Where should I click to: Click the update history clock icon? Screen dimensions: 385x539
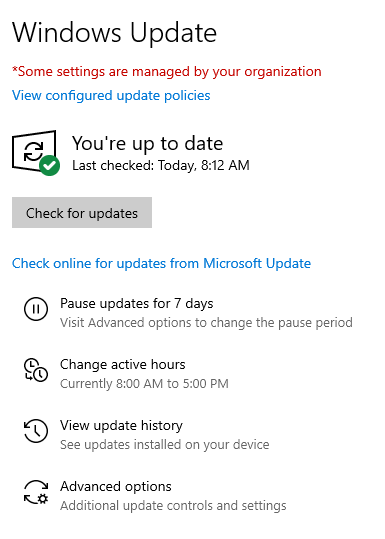36,431
